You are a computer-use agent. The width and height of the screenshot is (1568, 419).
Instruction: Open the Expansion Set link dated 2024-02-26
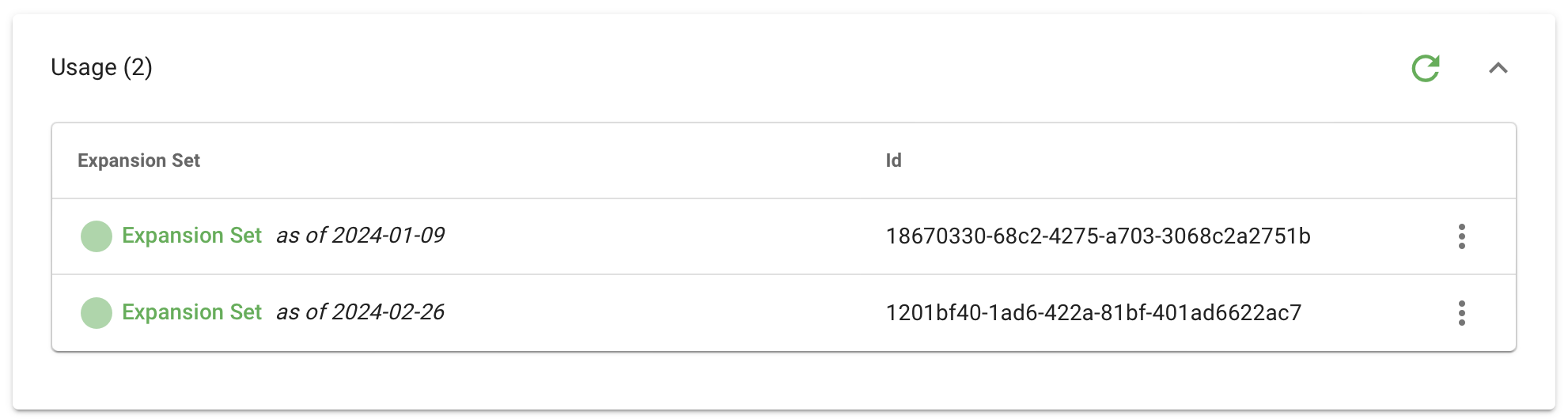pyautogui.click(x=191, y=312)
